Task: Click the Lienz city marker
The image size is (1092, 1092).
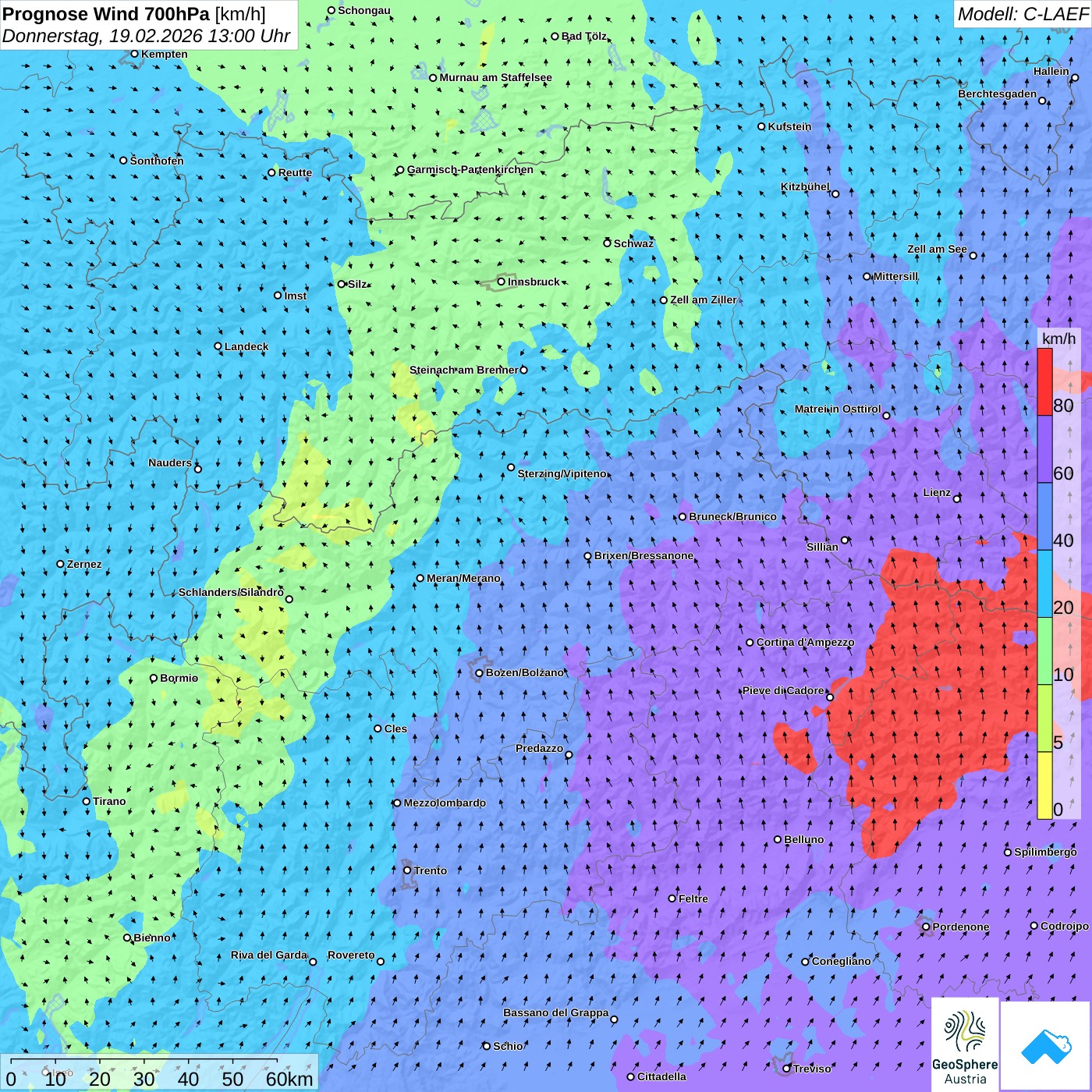Action: tap(957, 498)
